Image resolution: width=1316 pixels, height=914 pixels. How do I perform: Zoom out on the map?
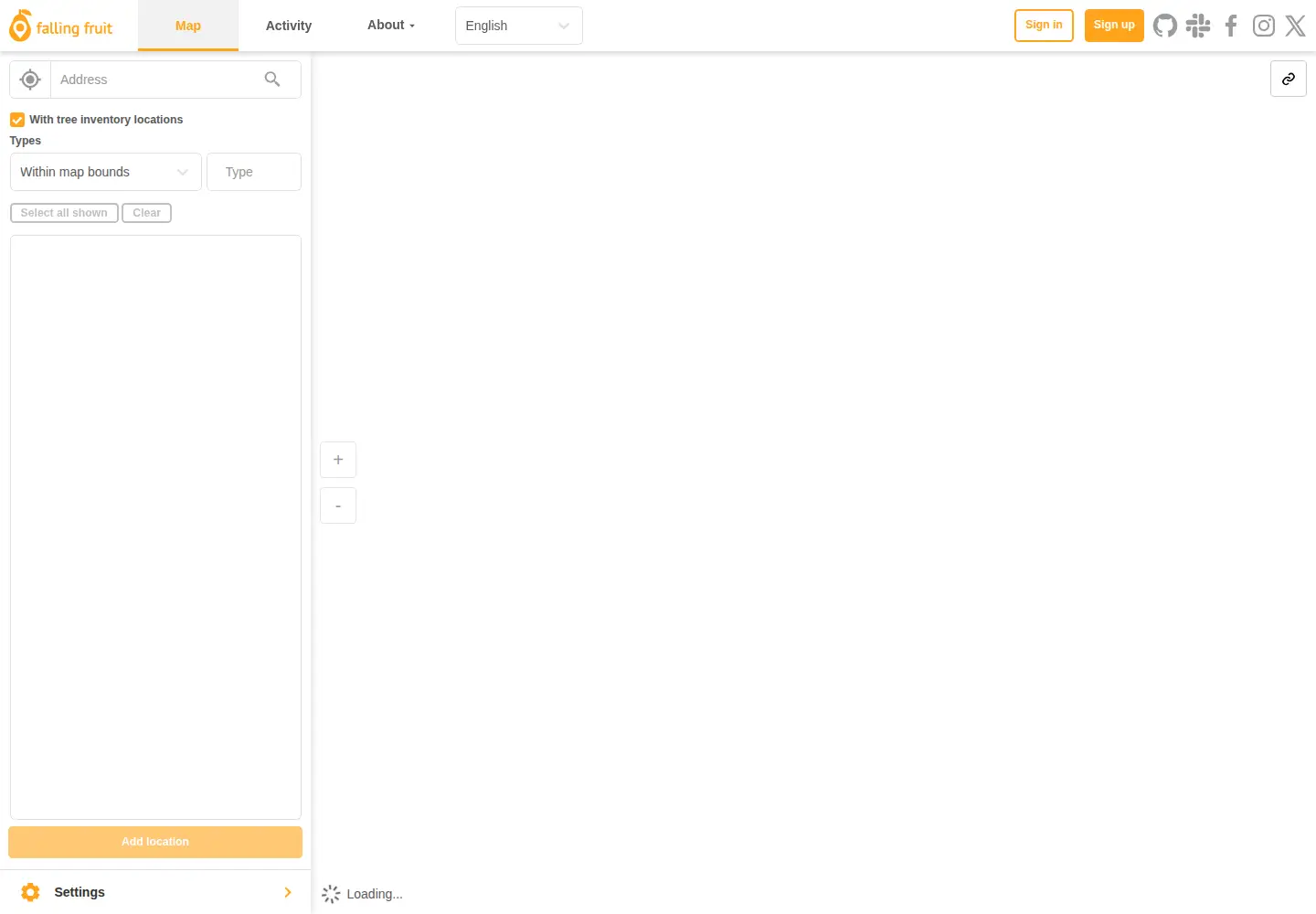tap(338, 505)
